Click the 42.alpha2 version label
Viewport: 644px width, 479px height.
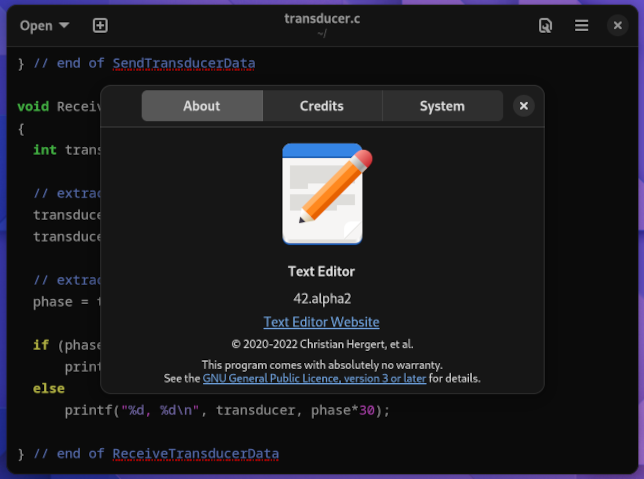322,299
